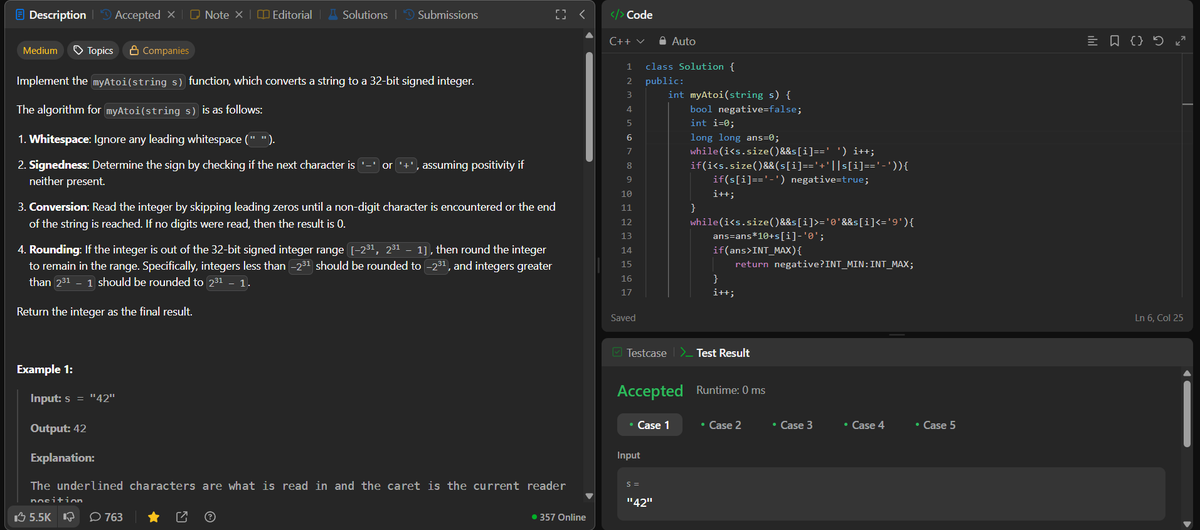The image size is (1200, 530).
Task: Select Case 4 result
Action: pyautogui.click(x=865, y=425)
